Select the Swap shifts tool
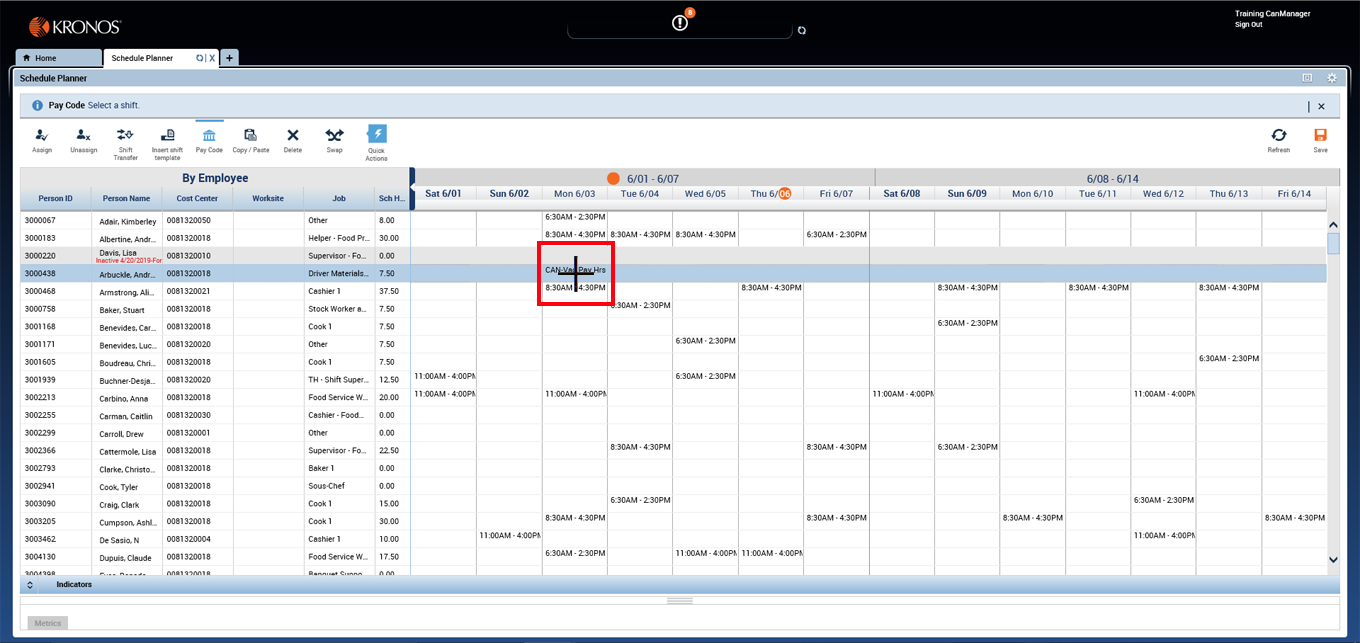Viewport: 1360px width, 643px height. pos(334,137)
